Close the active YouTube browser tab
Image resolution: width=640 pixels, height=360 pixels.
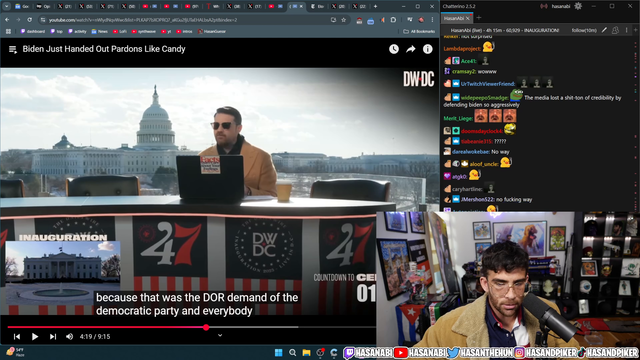pos(302,6)
